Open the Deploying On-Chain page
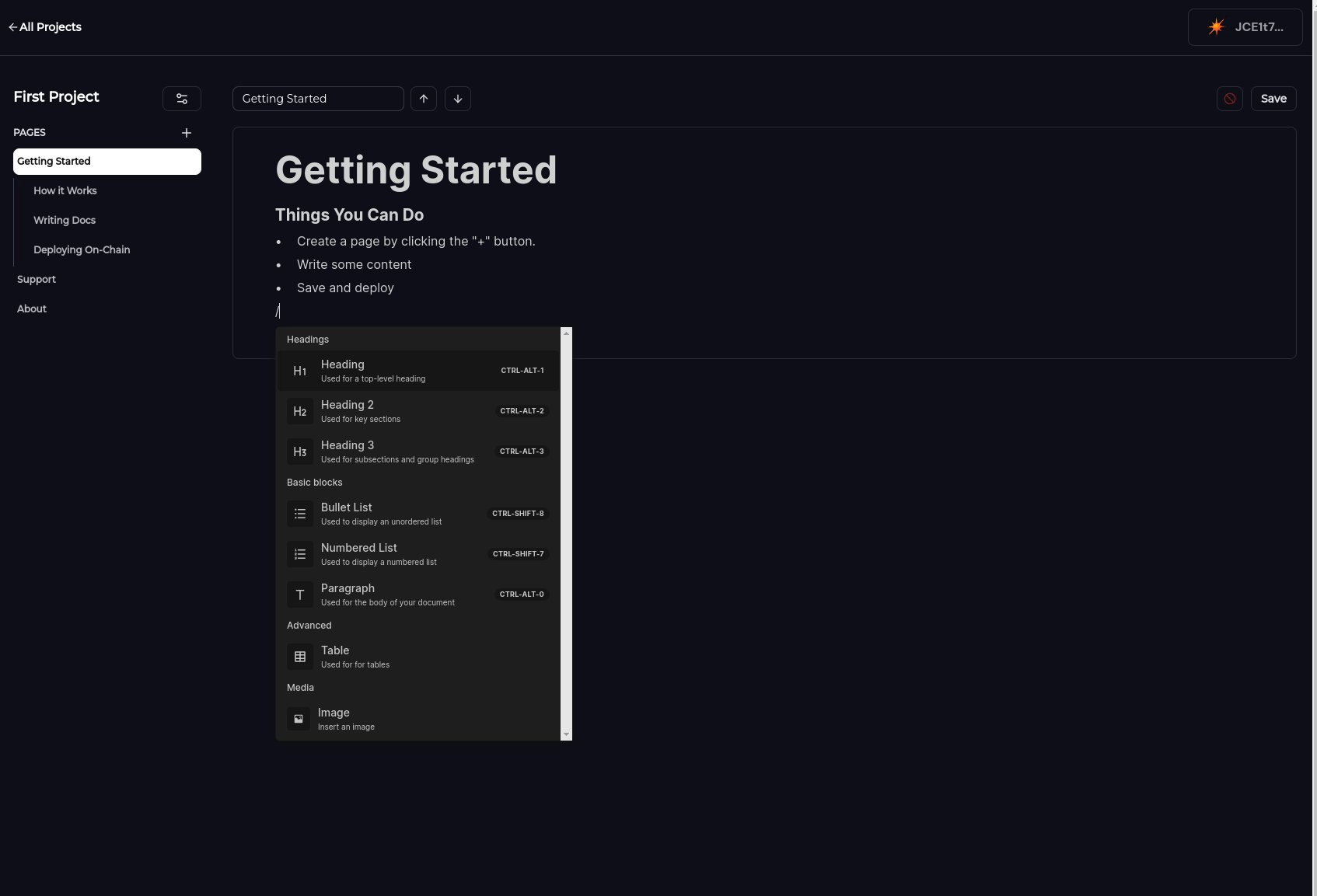Viewport: 1317px width, 896px height. point(82,250)
